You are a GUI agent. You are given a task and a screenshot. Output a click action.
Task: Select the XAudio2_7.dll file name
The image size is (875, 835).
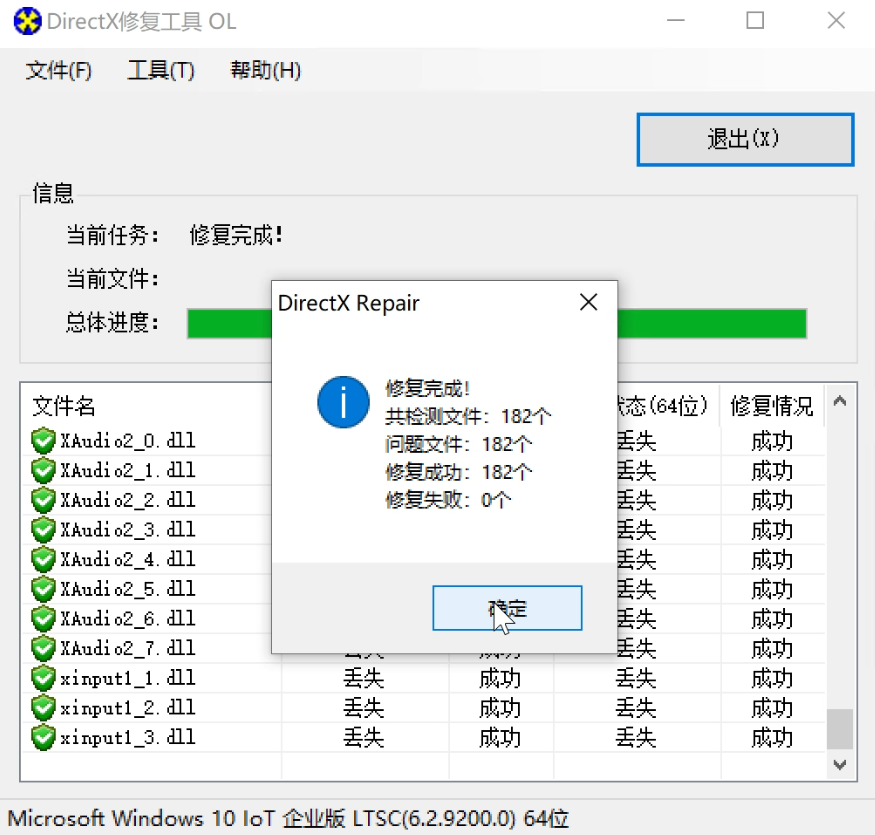pos(128,648)
